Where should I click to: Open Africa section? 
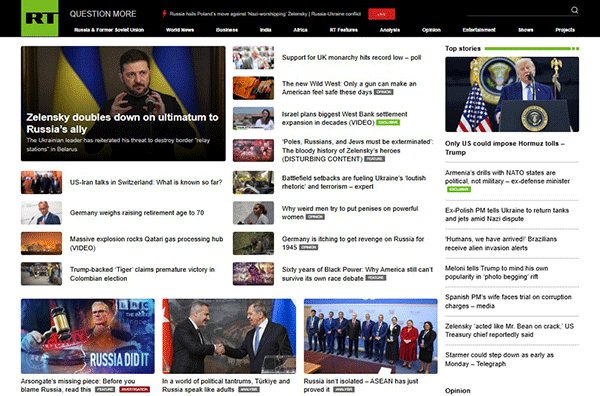point(300,30)
